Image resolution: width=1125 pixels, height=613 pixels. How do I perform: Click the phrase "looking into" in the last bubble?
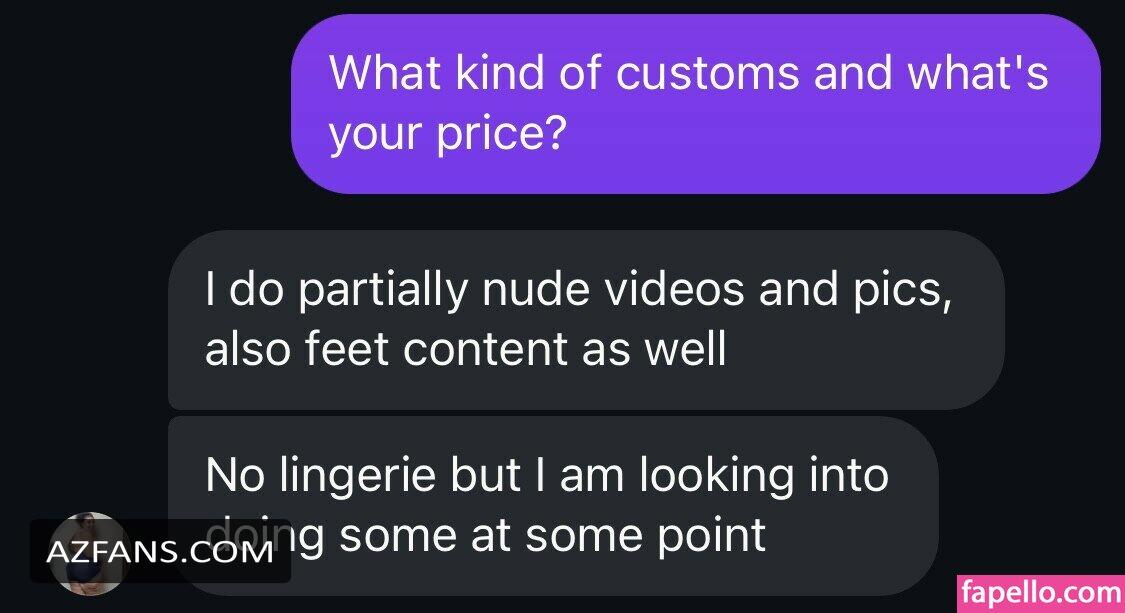[763, 476]
